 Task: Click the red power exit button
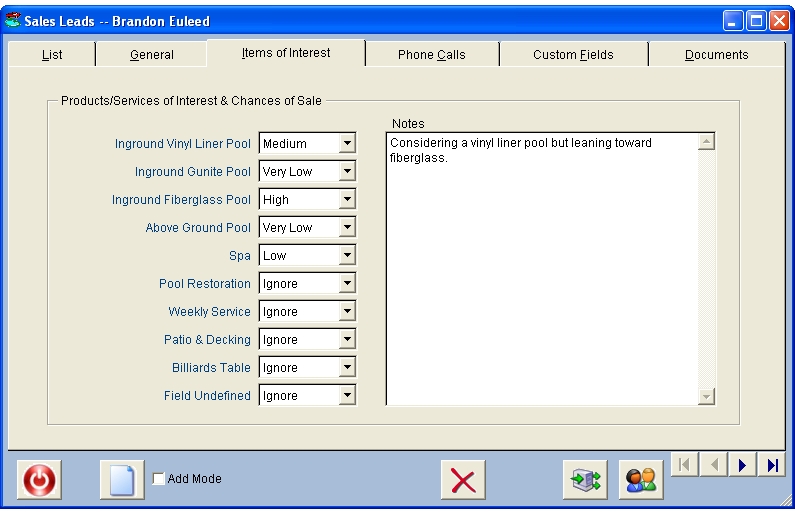(39, 480)
